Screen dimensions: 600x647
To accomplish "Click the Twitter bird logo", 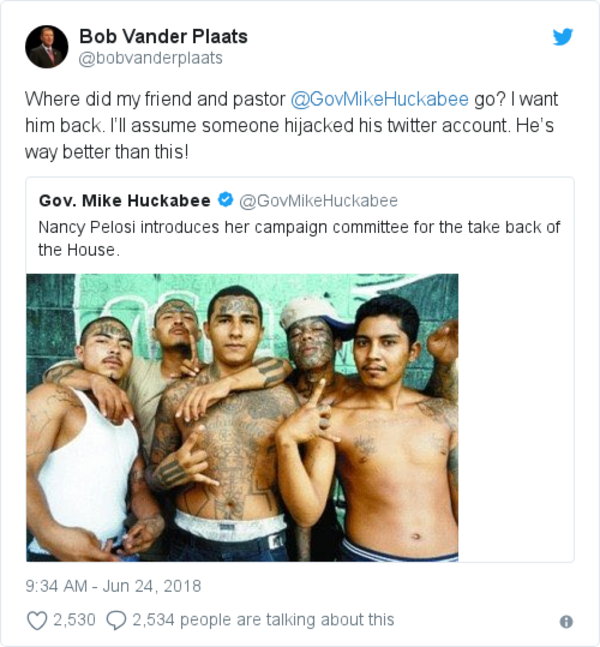I will coord(563,38).
